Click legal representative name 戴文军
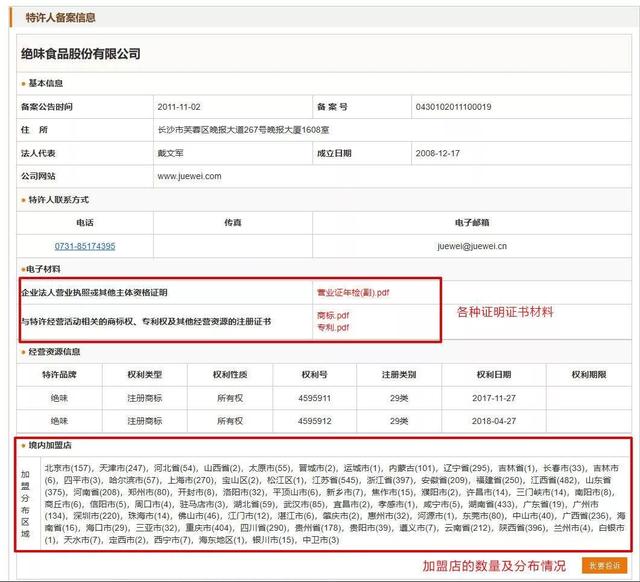The image size is (640, 582). click(170, 153)
